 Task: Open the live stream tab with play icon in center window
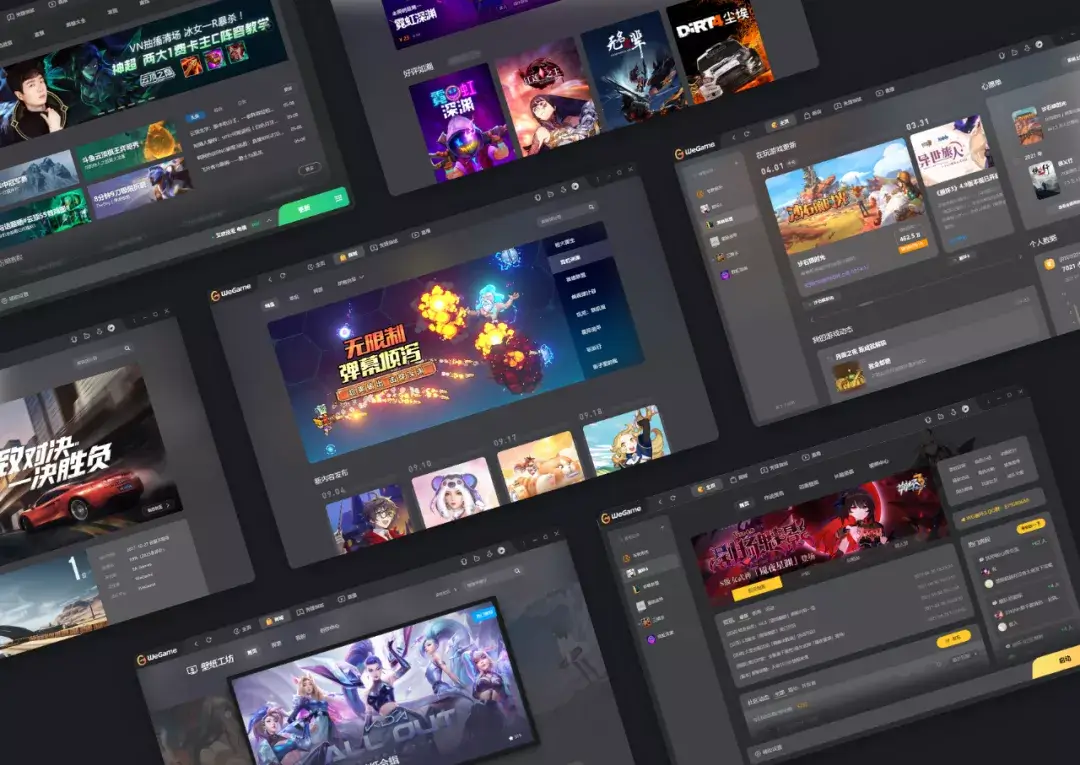click(x=421, y=233)
